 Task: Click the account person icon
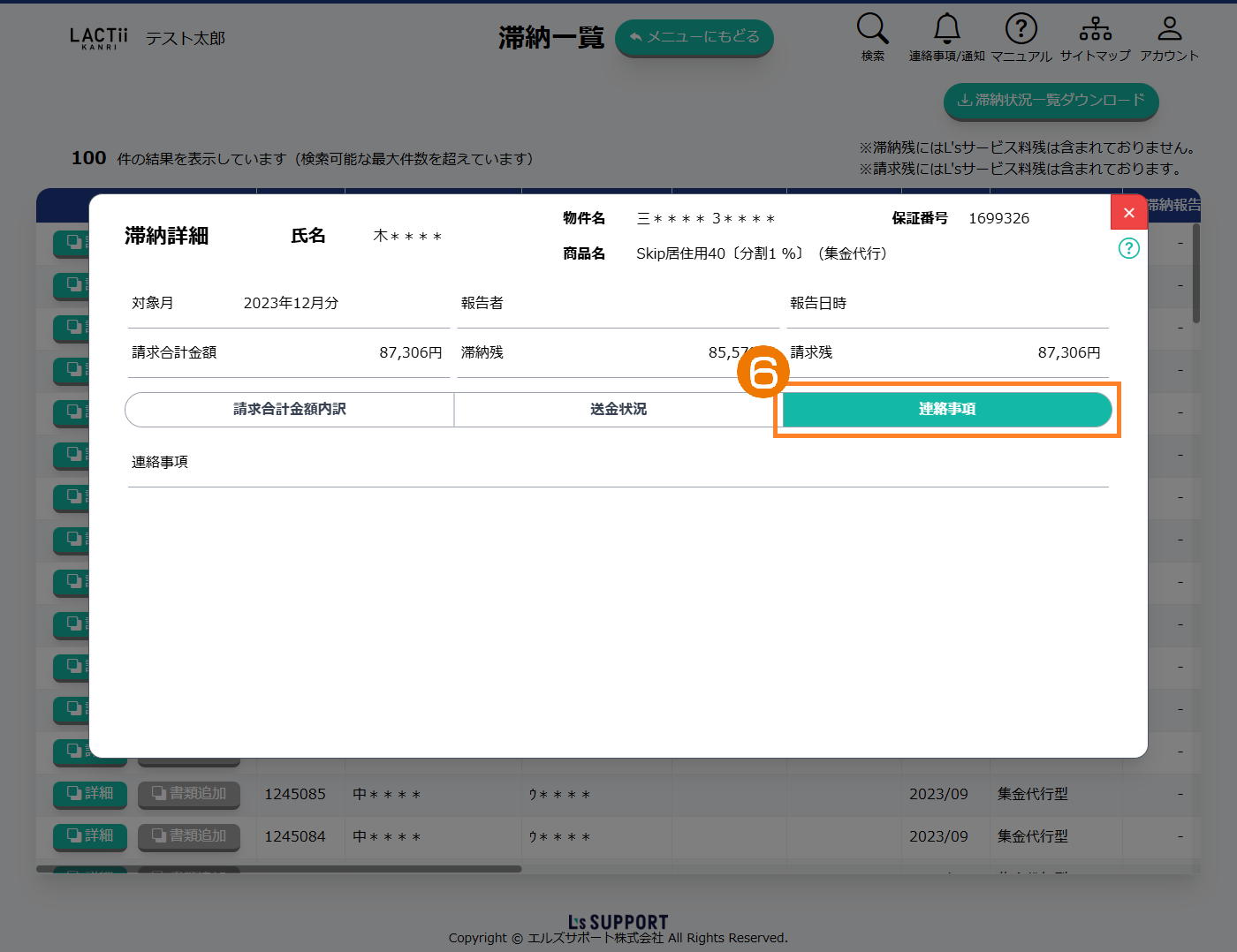(1169, 29)
